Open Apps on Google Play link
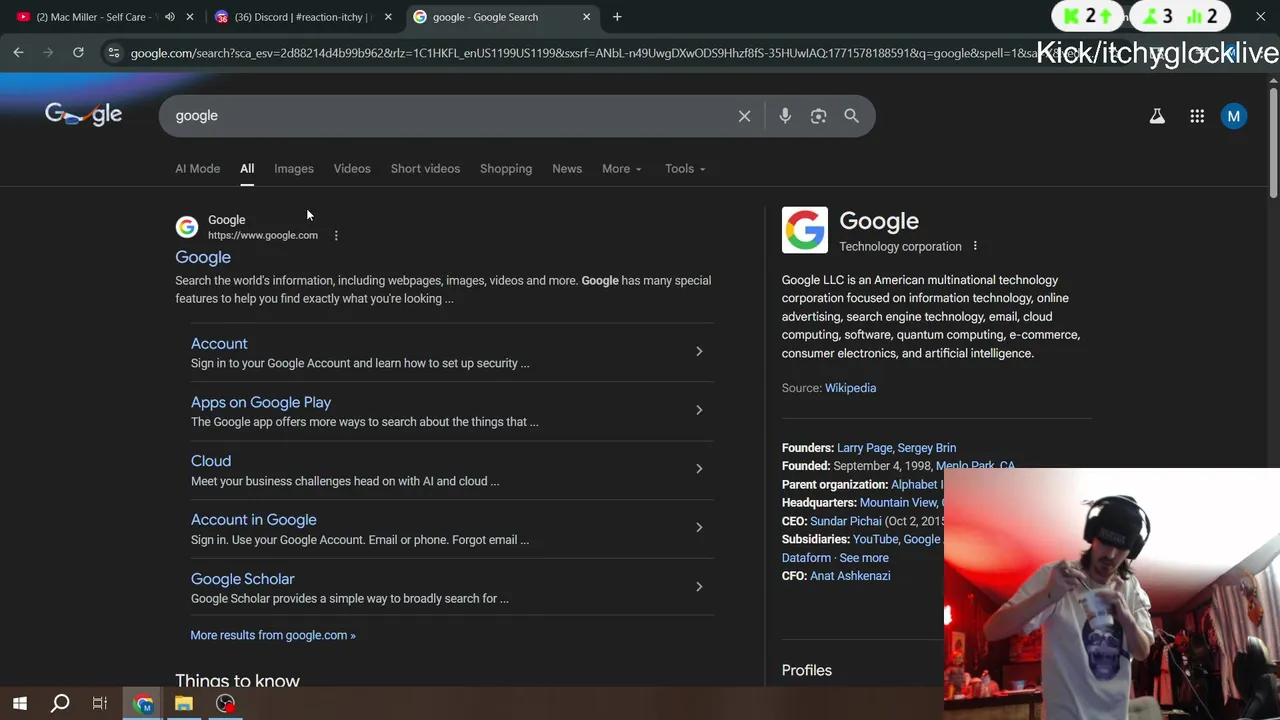 click(261, 402)
